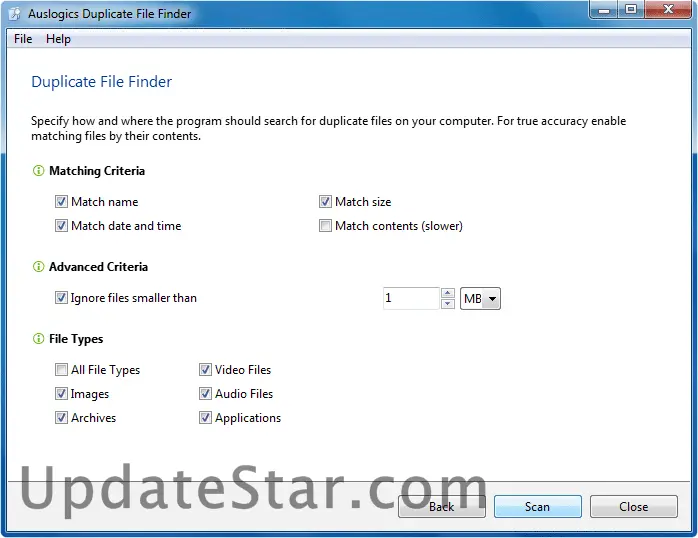Click the Matching Criteria info icon

[38, 170]
